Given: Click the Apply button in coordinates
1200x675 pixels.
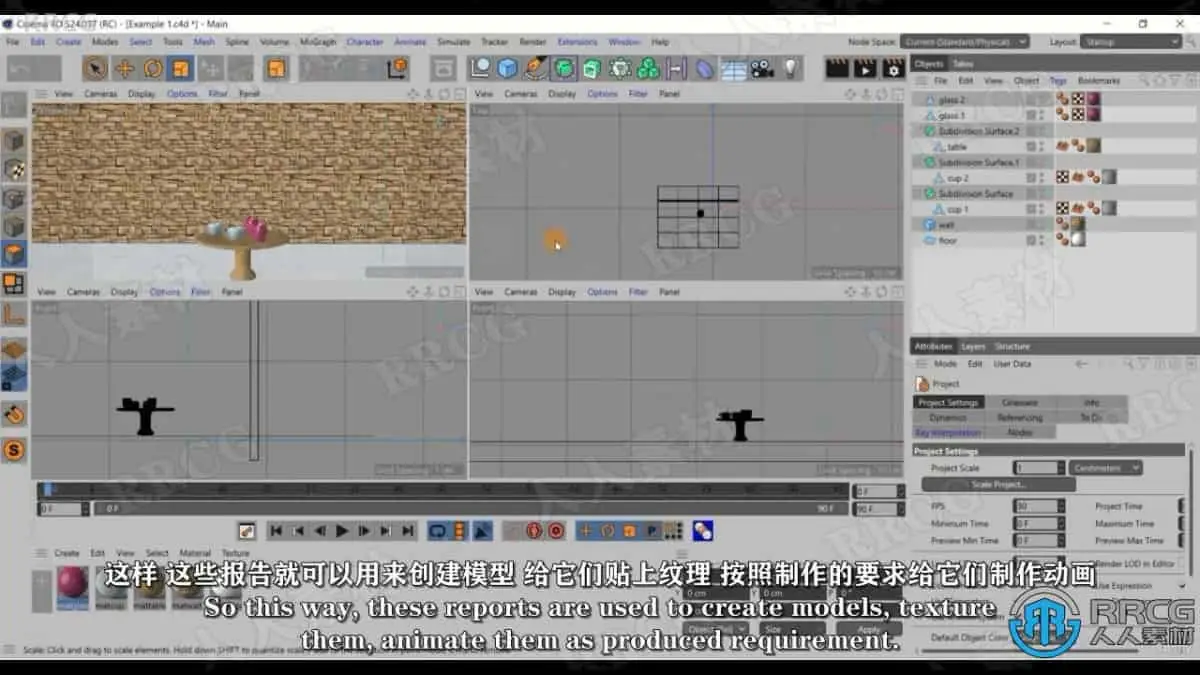Looking at the screenshot, I should click(871, 630).
